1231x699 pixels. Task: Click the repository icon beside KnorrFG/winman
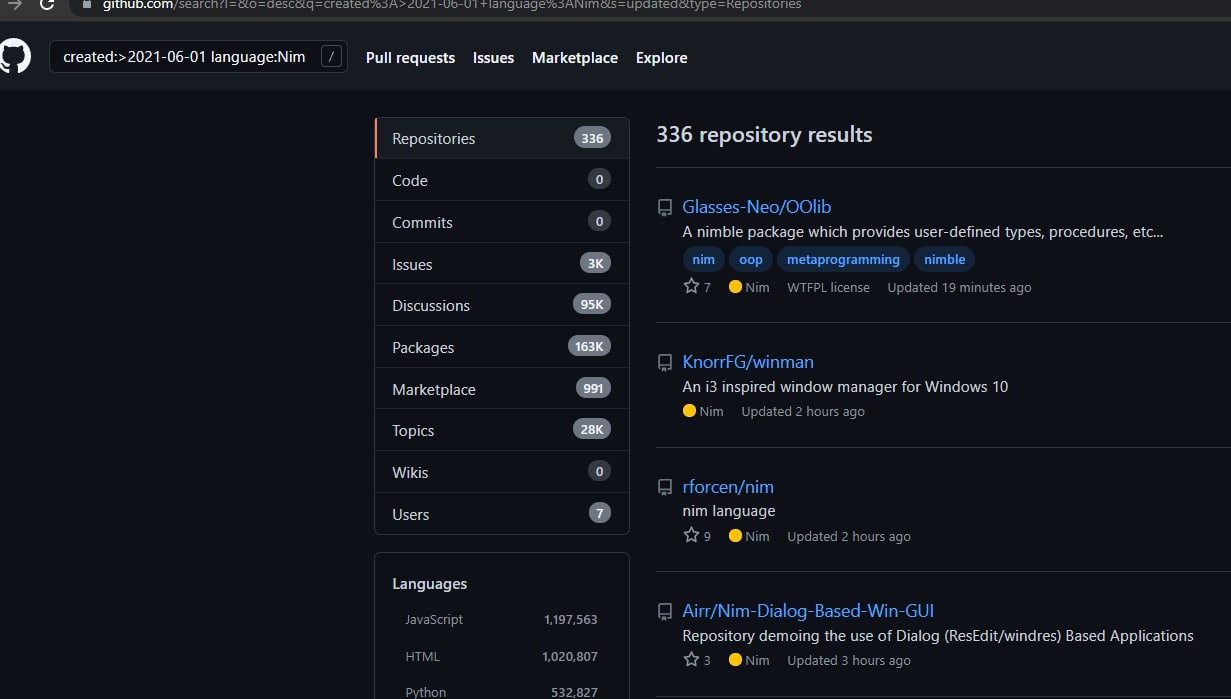click(x=665, y=363)
